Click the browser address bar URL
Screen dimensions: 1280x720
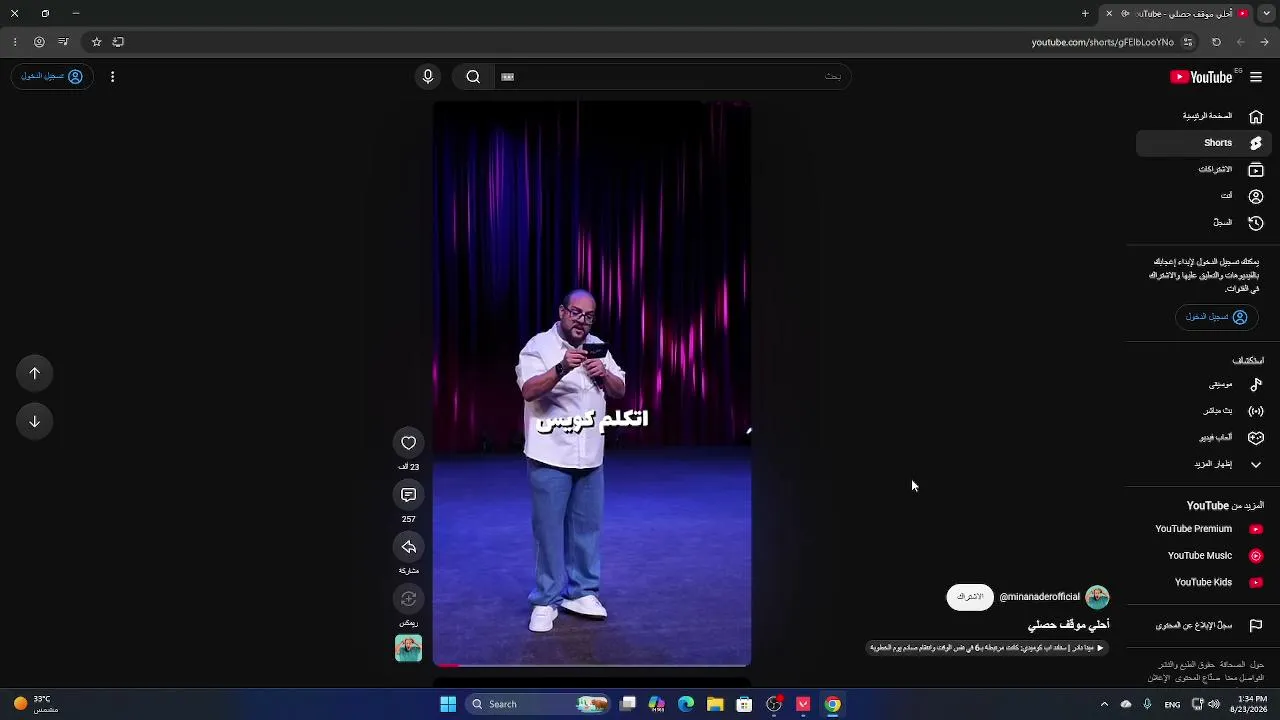pos(1102,42)
